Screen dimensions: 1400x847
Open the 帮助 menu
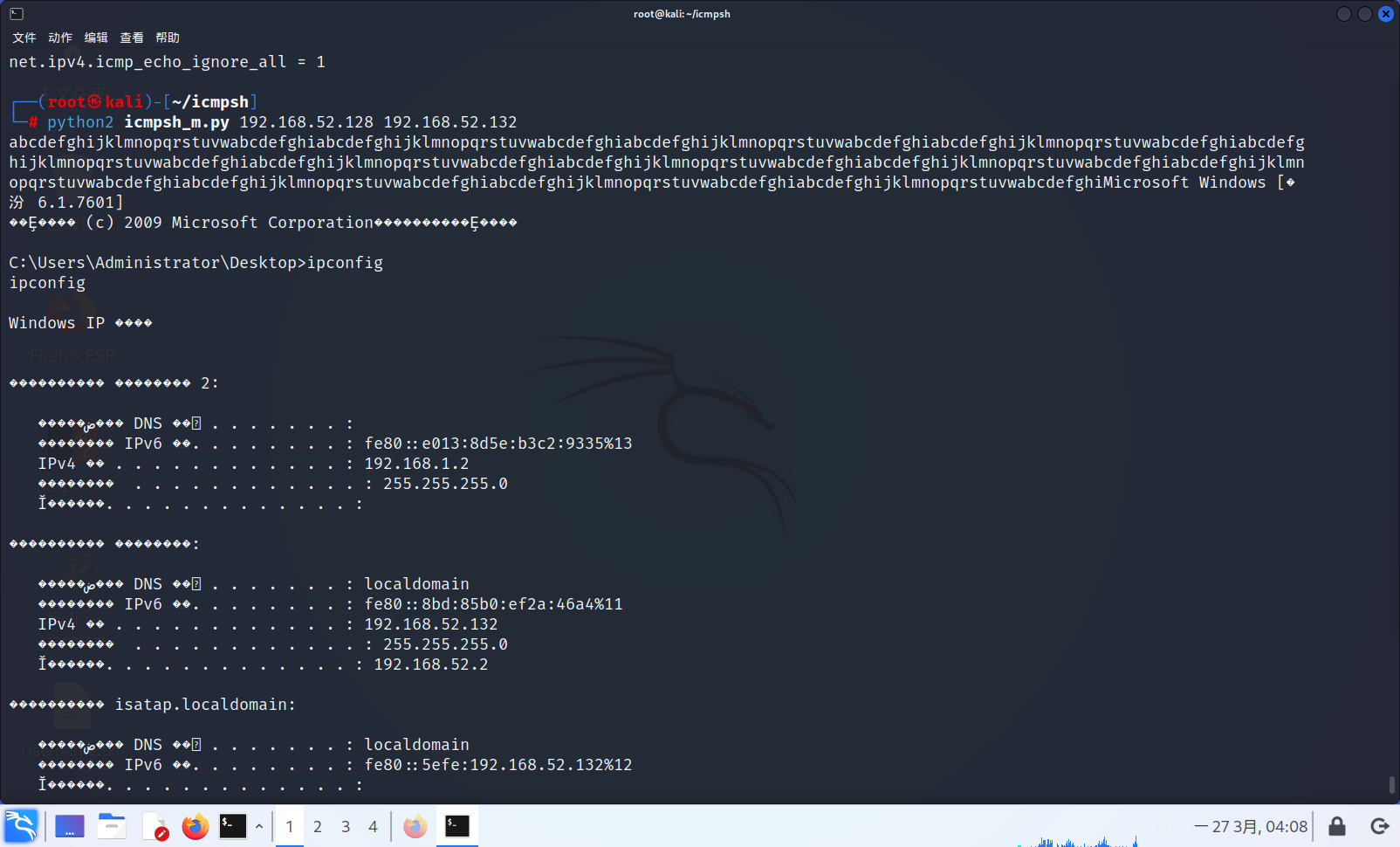click(x=168, y=38)
